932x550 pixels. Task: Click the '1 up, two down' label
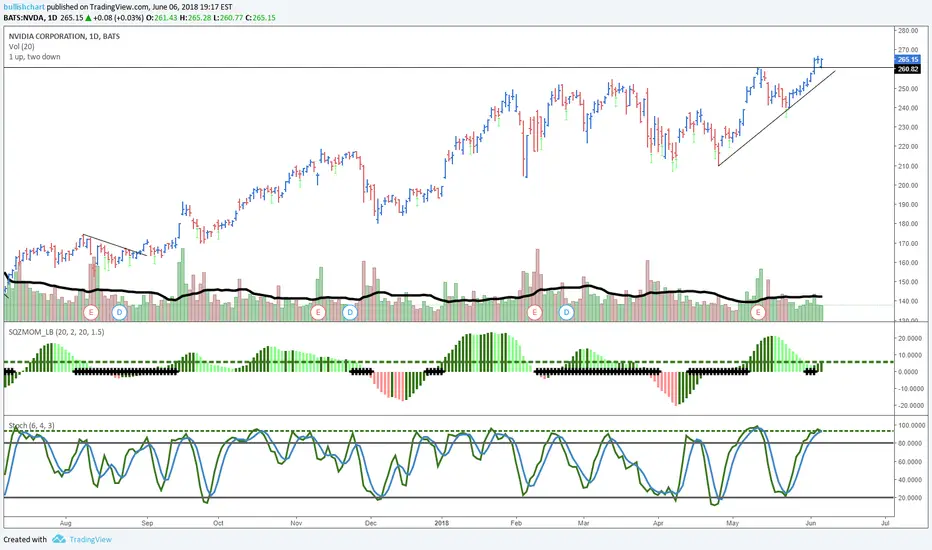34,56
